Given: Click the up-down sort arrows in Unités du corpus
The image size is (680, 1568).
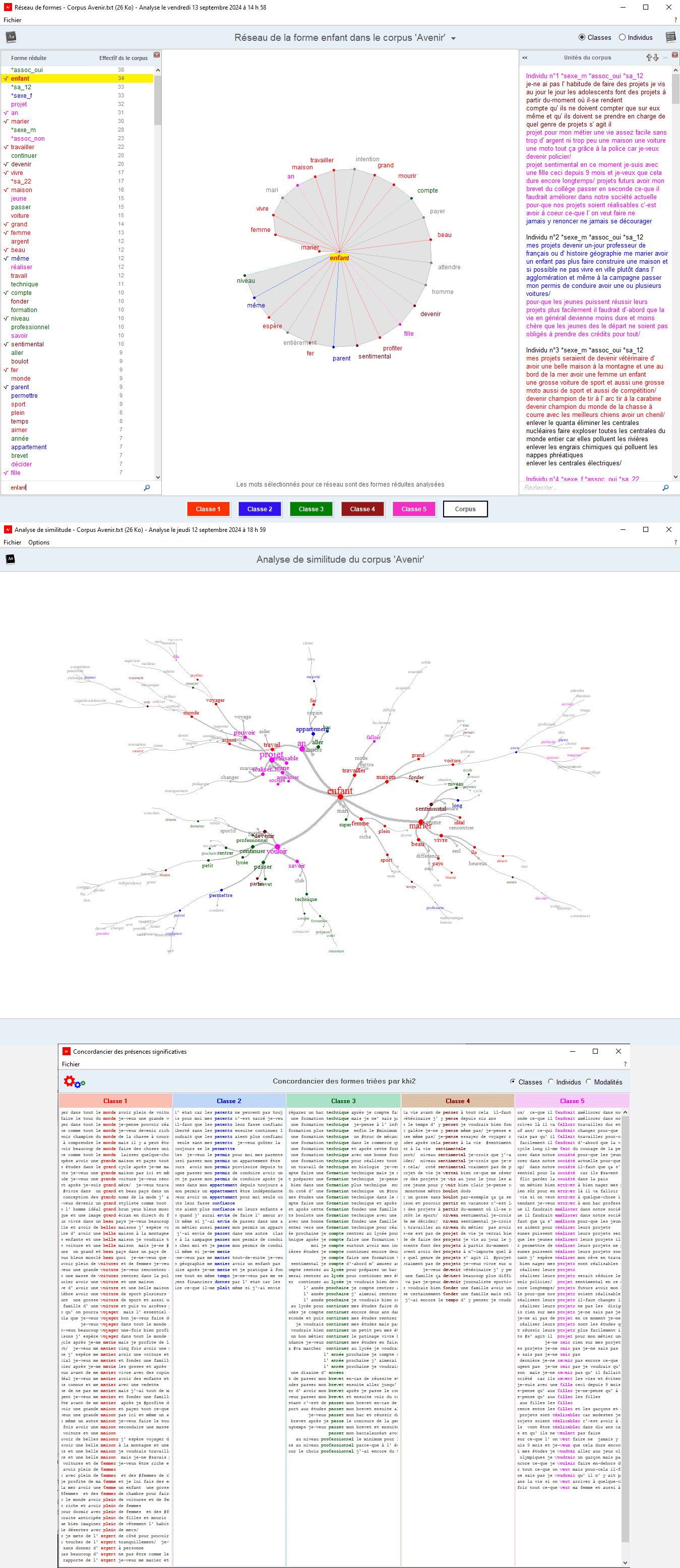Looking at the screenshot, I should pyautogui.click(x=652, y=57).
